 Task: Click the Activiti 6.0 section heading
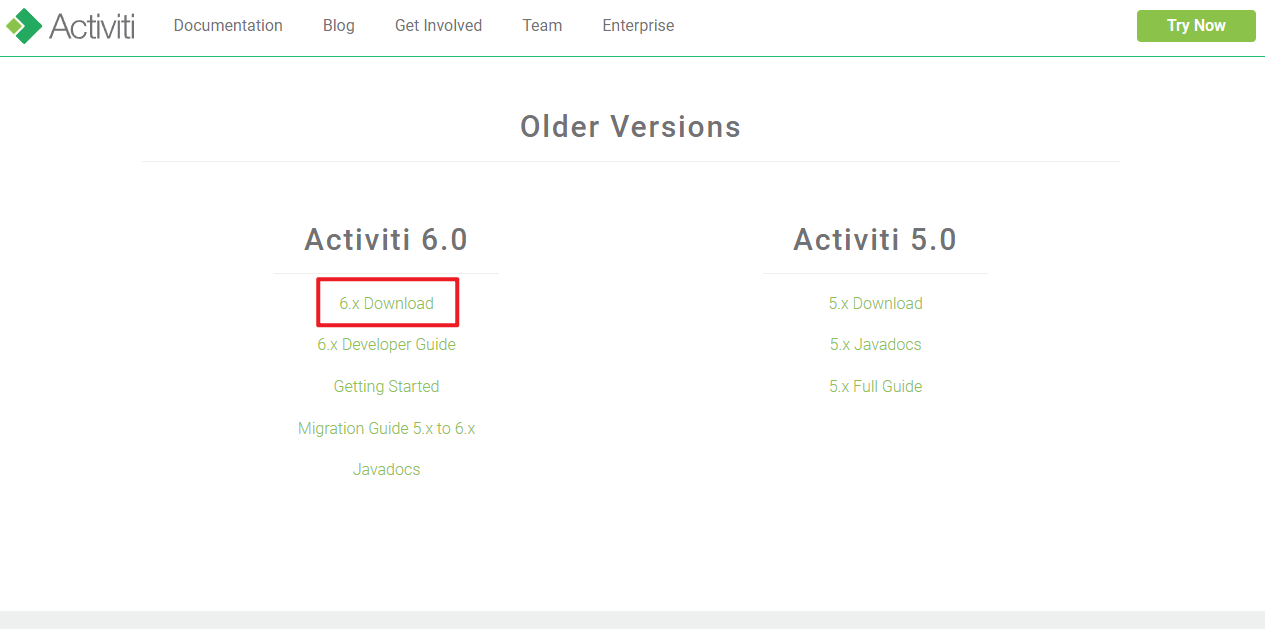386,240
